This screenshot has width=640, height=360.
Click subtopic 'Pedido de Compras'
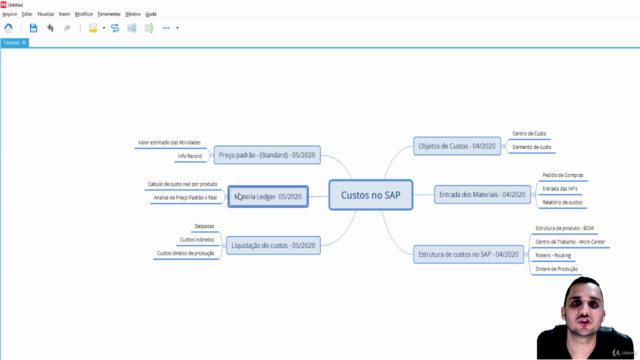click(563, 176)
